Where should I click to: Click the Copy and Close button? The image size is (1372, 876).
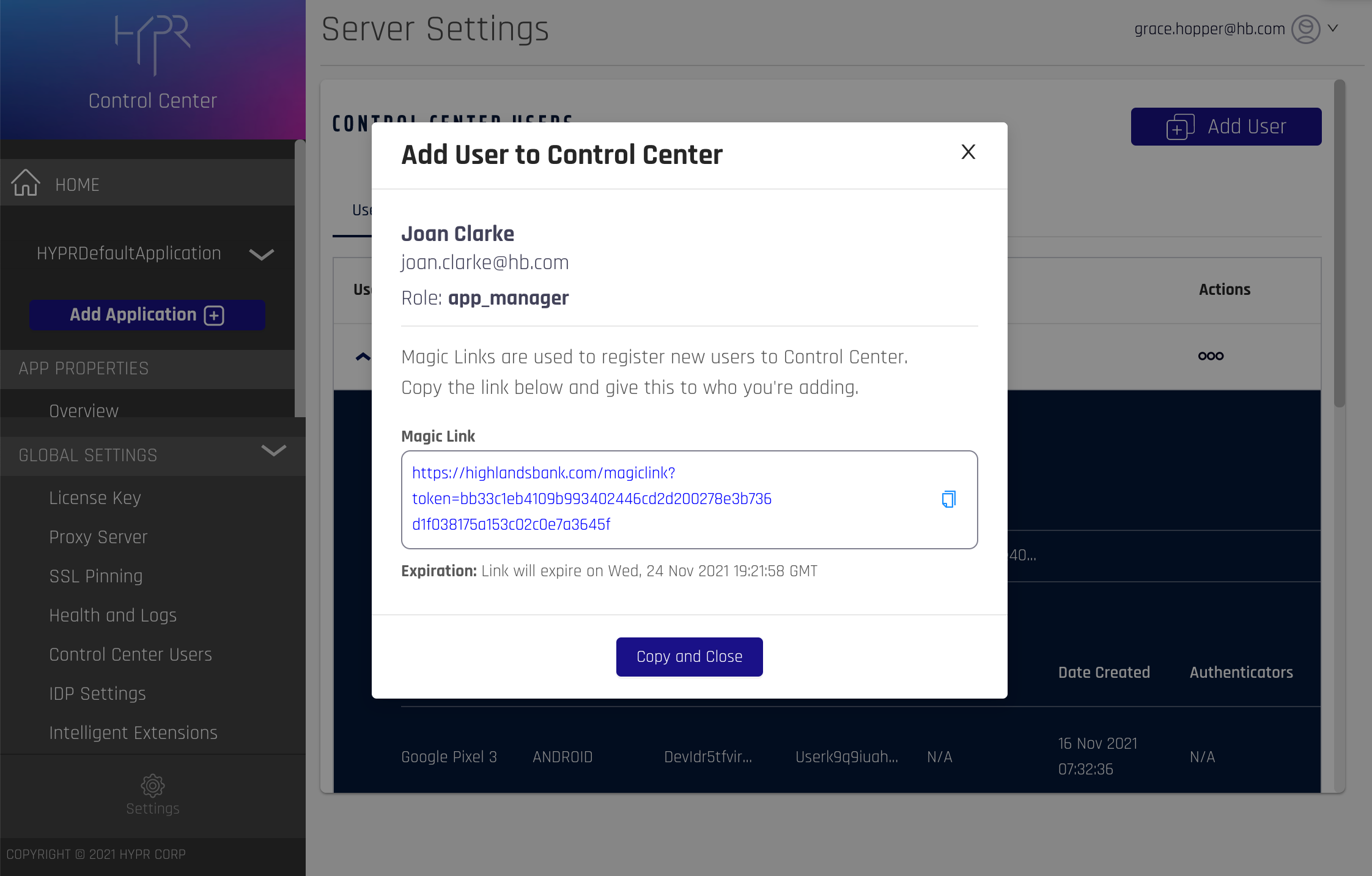[x=689, y=657]
